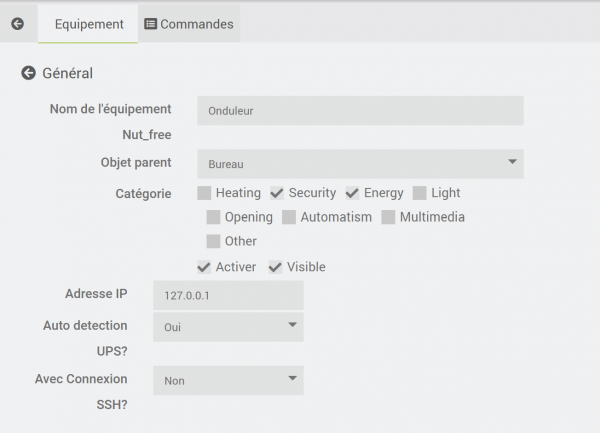Image resolution: width=600 pixels, height=433 pixels.
Task: Tick the Light category checkbox
Action: point(420,193)
